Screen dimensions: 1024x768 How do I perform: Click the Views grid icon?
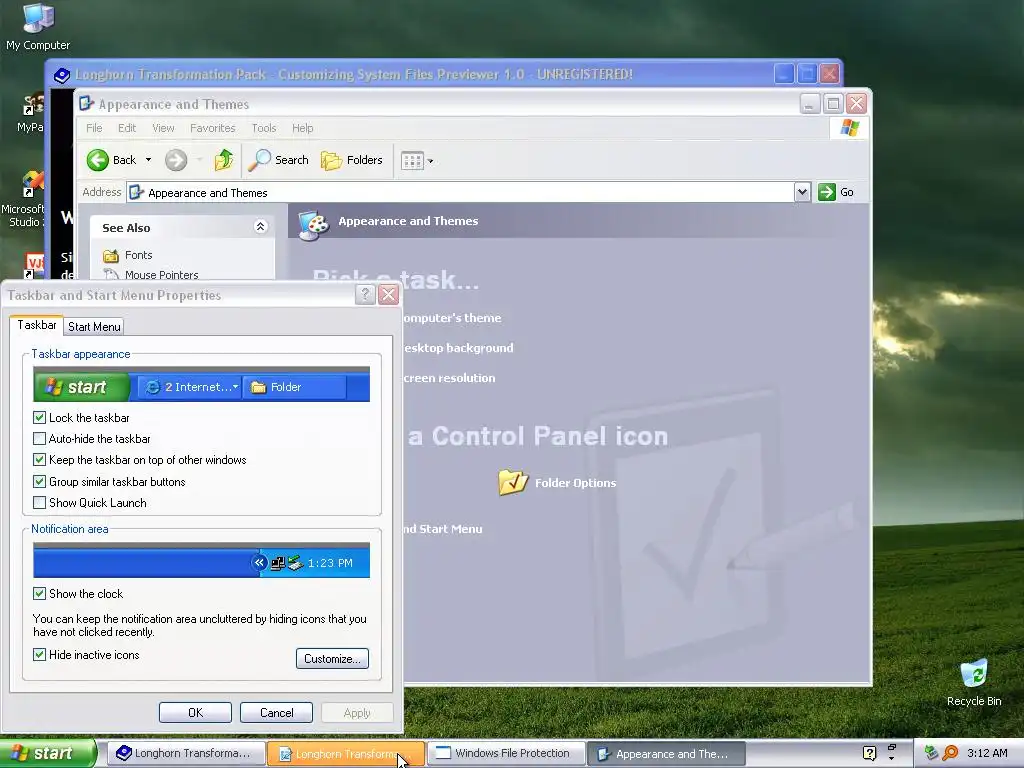(x=412, y=161)
